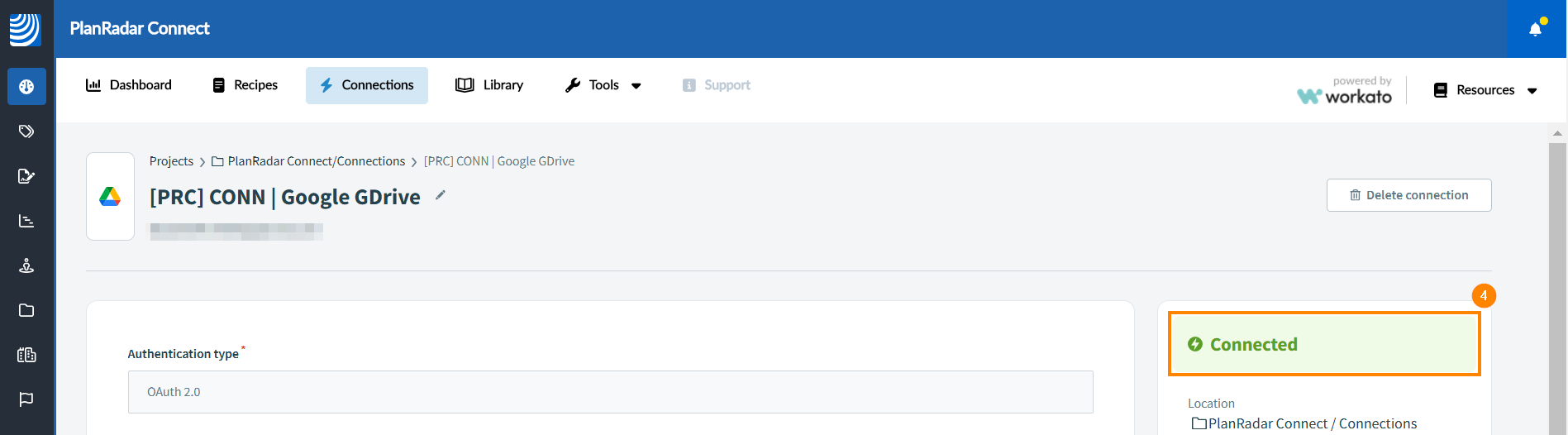Open the chart sidebar icon
The image size is (1568, 435).
(x=26, y=221)
